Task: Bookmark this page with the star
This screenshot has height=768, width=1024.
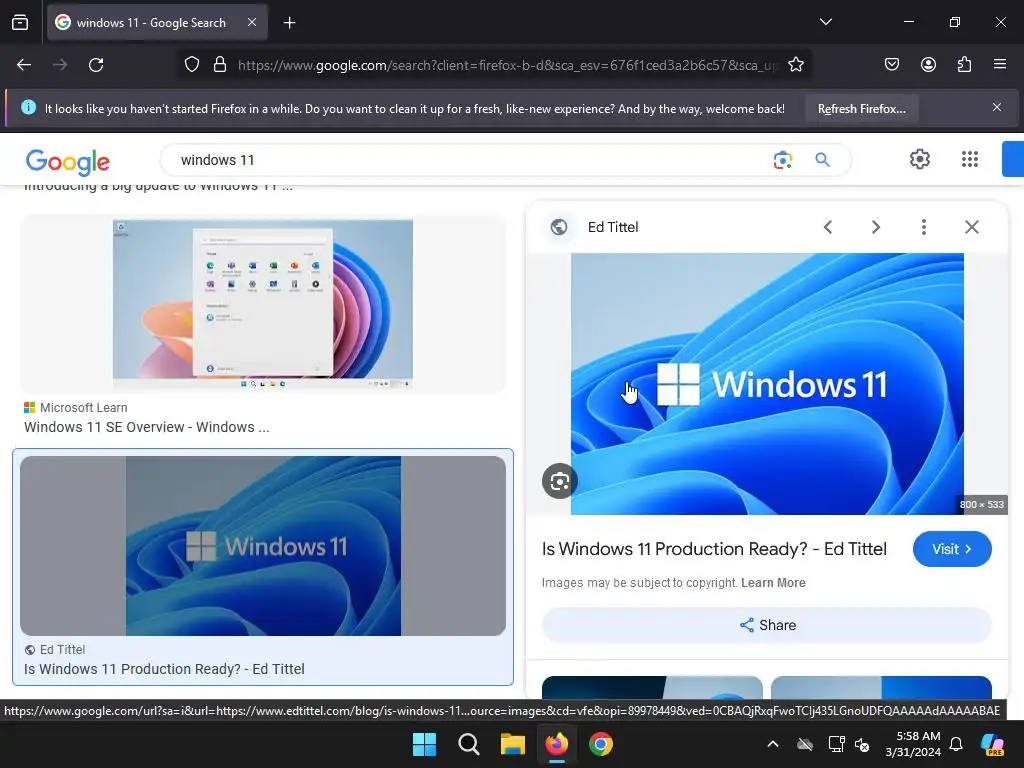Action: tap(795, 65)
